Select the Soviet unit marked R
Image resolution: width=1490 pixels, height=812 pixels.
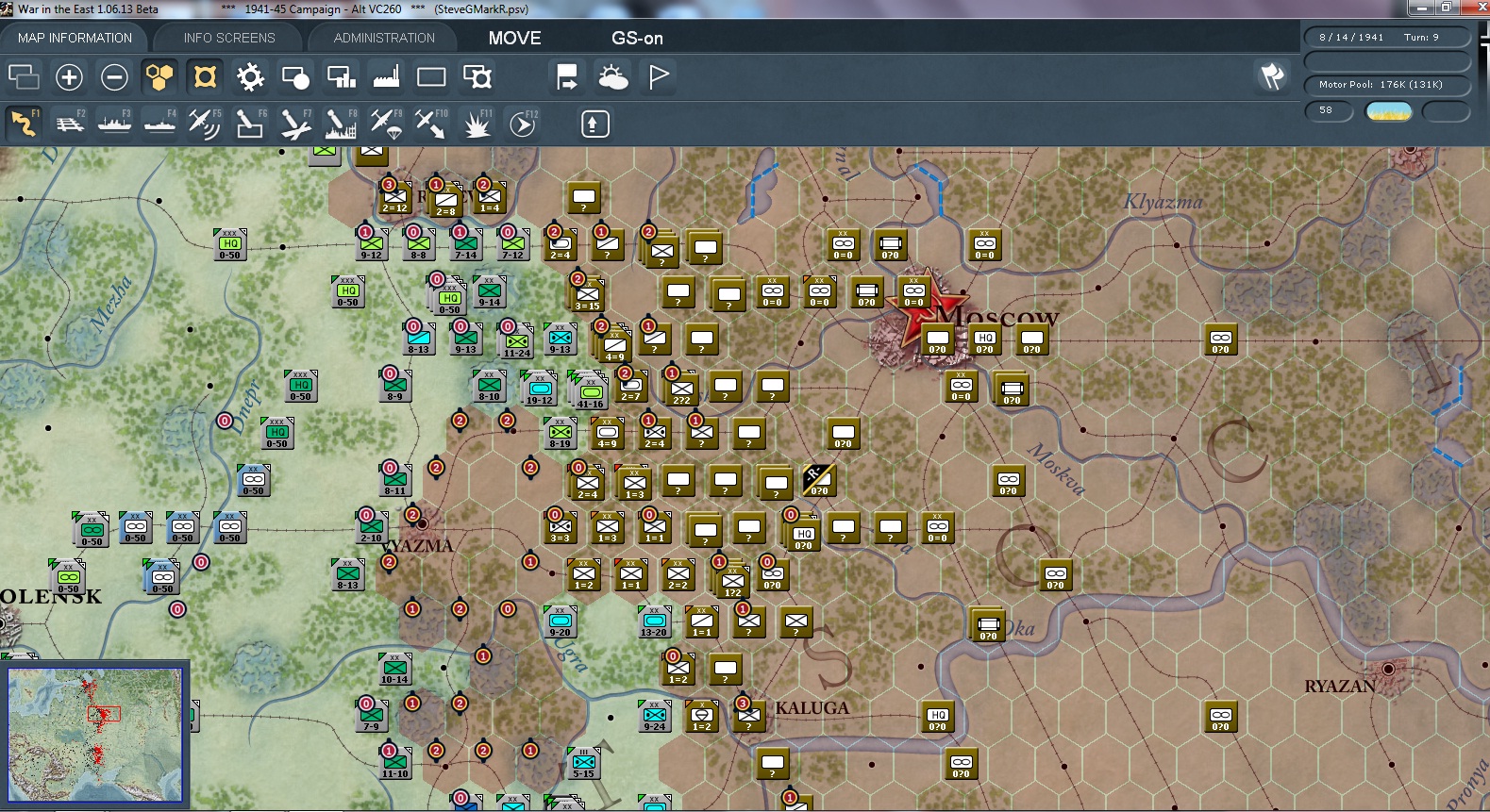point(818,480)
